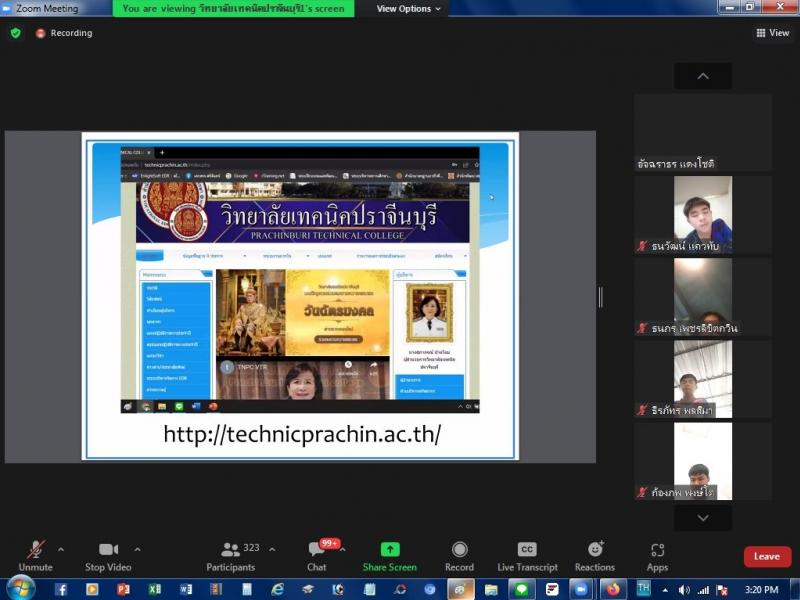Select the อัจฉราธร participant tile without video
This screenshot has height=600, width=800.
point(703,133)
